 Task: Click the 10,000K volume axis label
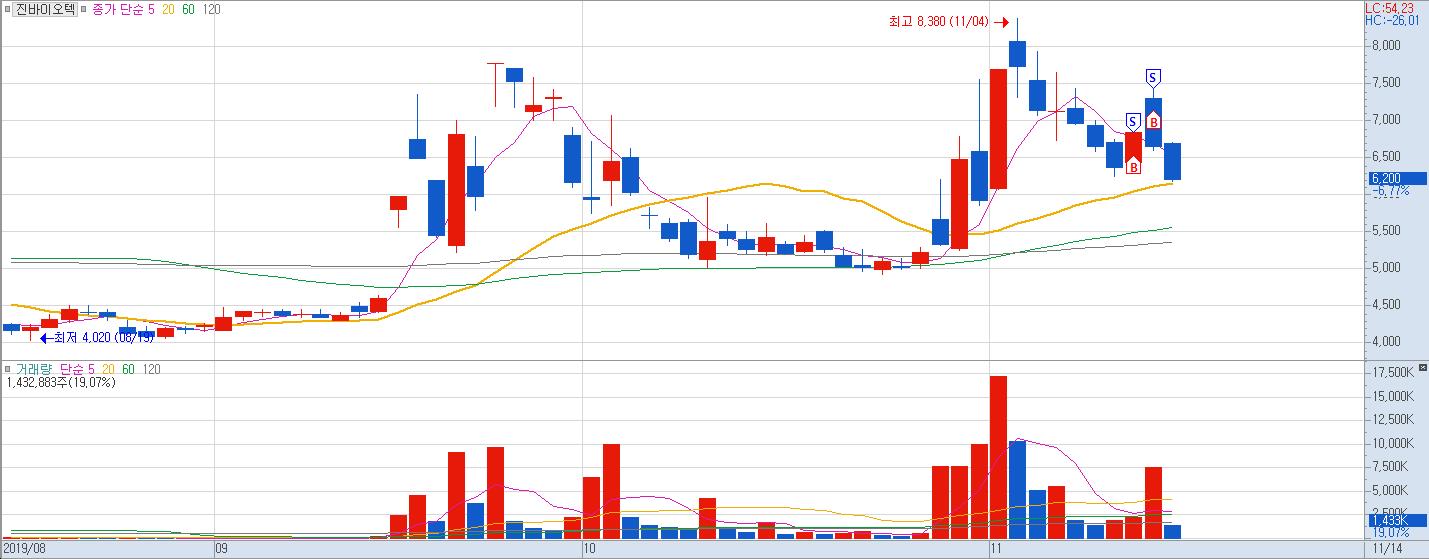(1391, 443)
